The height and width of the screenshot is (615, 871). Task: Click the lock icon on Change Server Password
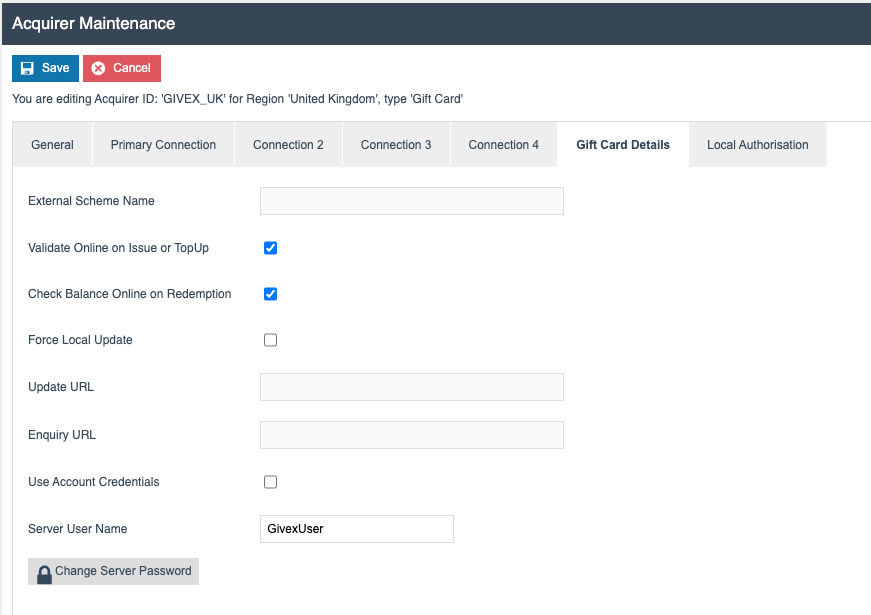click(x=44, y=571)
